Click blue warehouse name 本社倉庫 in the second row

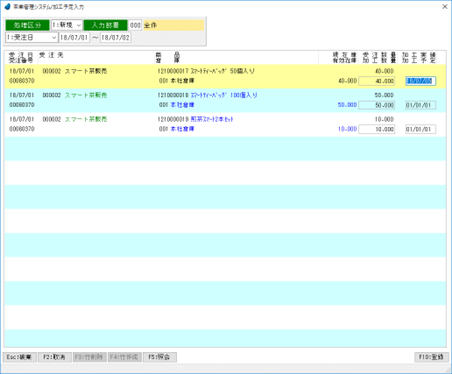182,105
